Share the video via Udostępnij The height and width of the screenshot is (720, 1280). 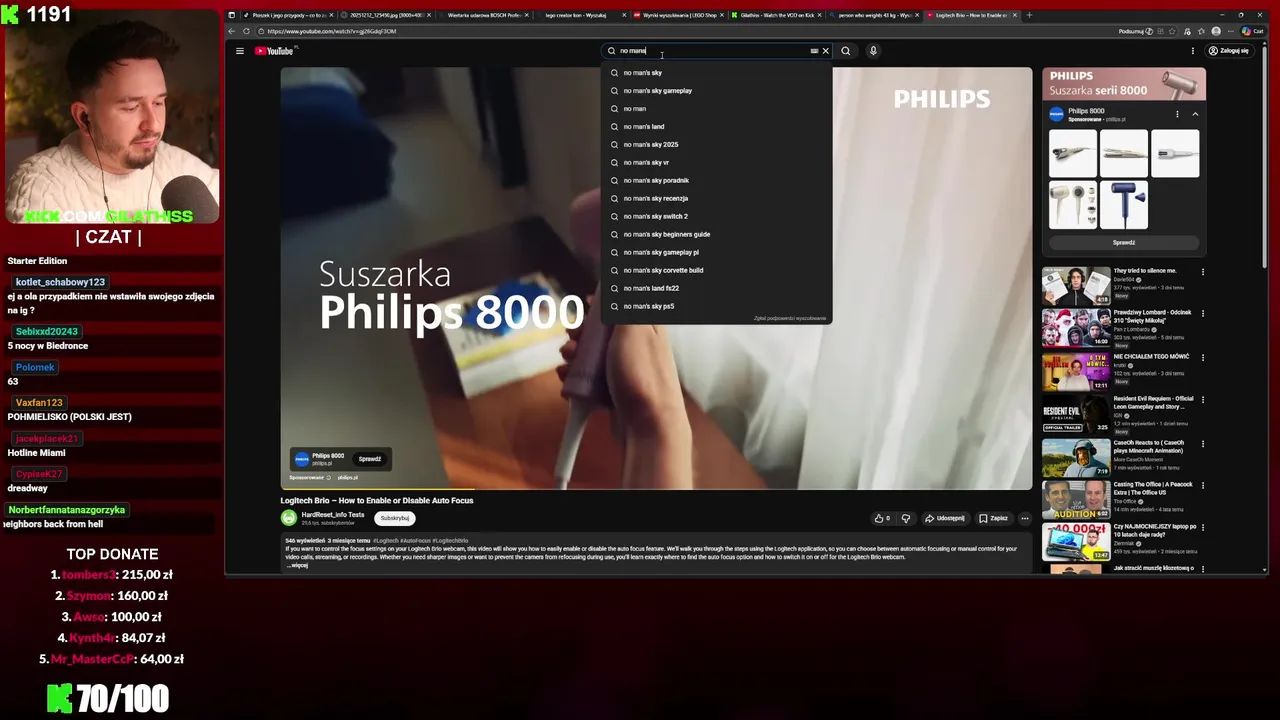pos(945,519)
